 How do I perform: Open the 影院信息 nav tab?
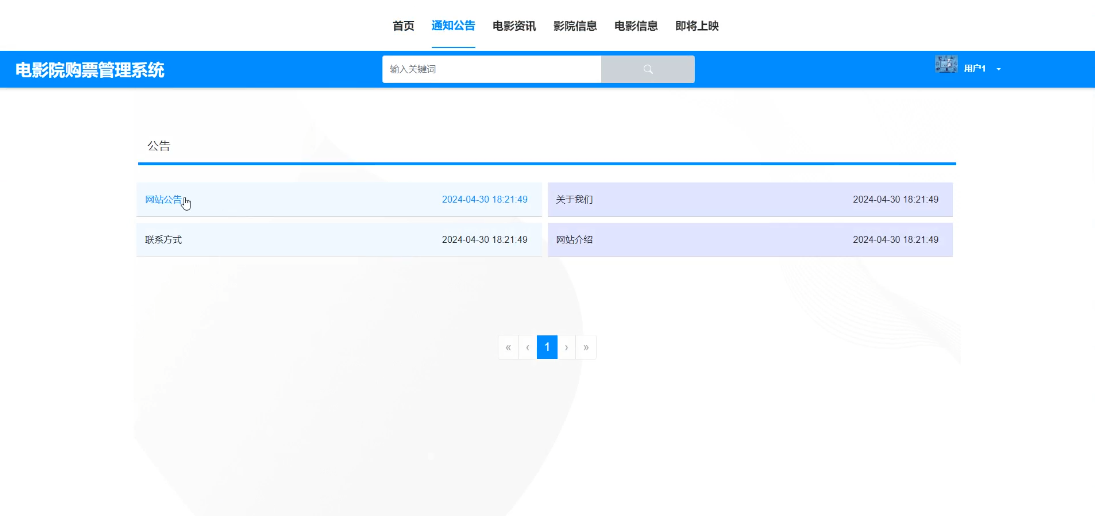tap(575, 26)
